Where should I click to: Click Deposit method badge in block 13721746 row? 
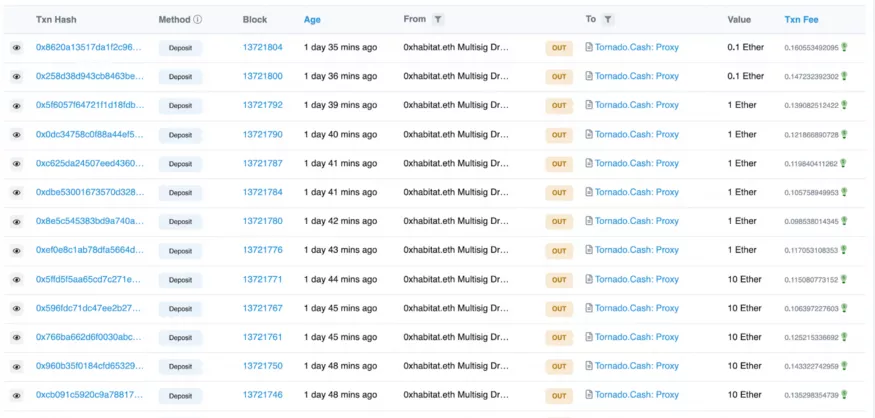(x=180, y=396)
